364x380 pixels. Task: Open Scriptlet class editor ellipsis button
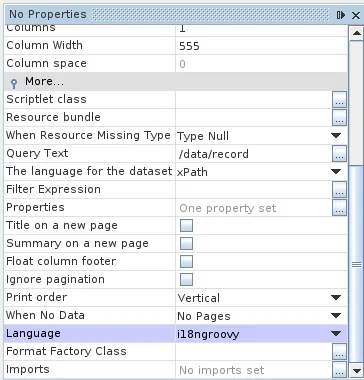click(x=339, y=100)
